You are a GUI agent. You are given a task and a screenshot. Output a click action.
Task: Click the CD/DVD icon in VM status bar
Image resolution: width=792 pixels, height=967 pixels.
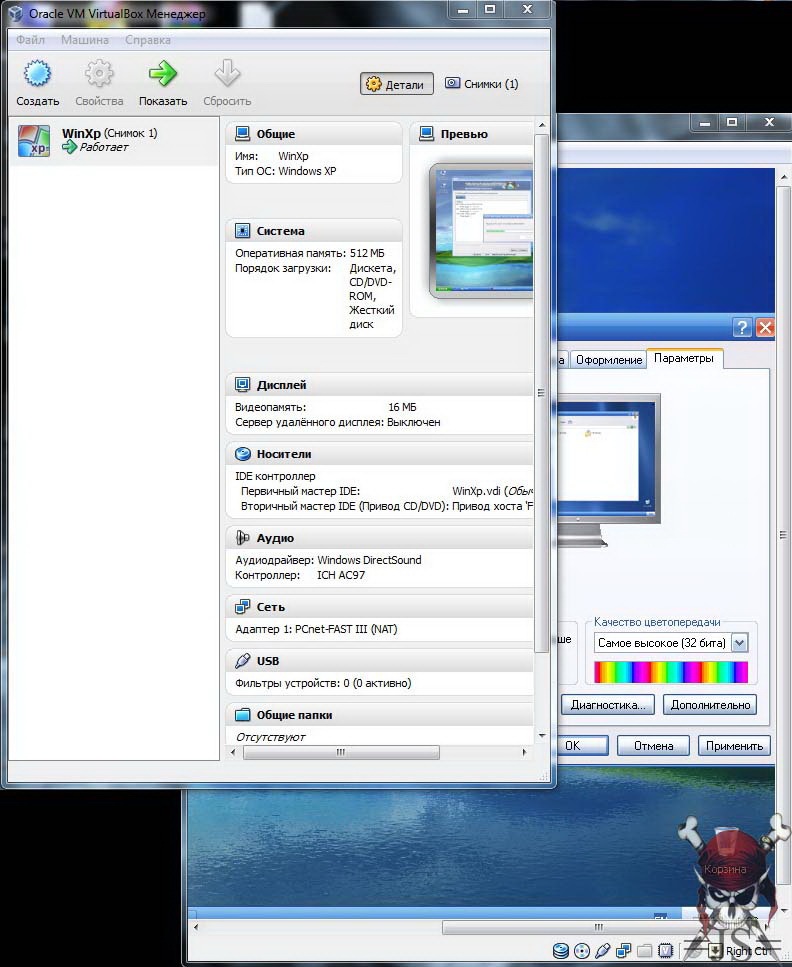click(x=582, y=951)
